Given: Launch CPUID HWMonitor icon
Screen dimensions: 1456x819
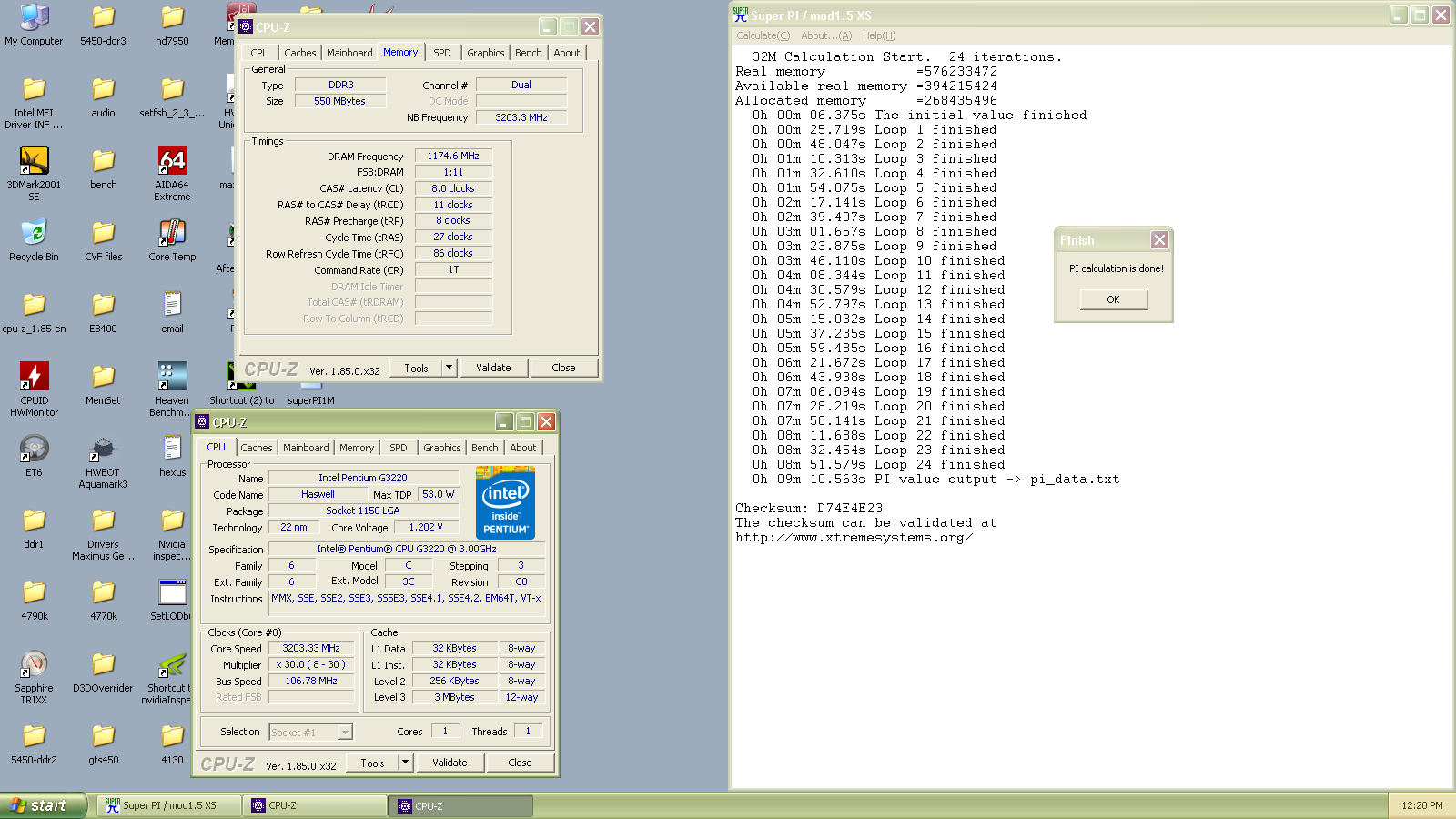Looking at the screenshot, I should pyautogui.click(x=34, y=389).
